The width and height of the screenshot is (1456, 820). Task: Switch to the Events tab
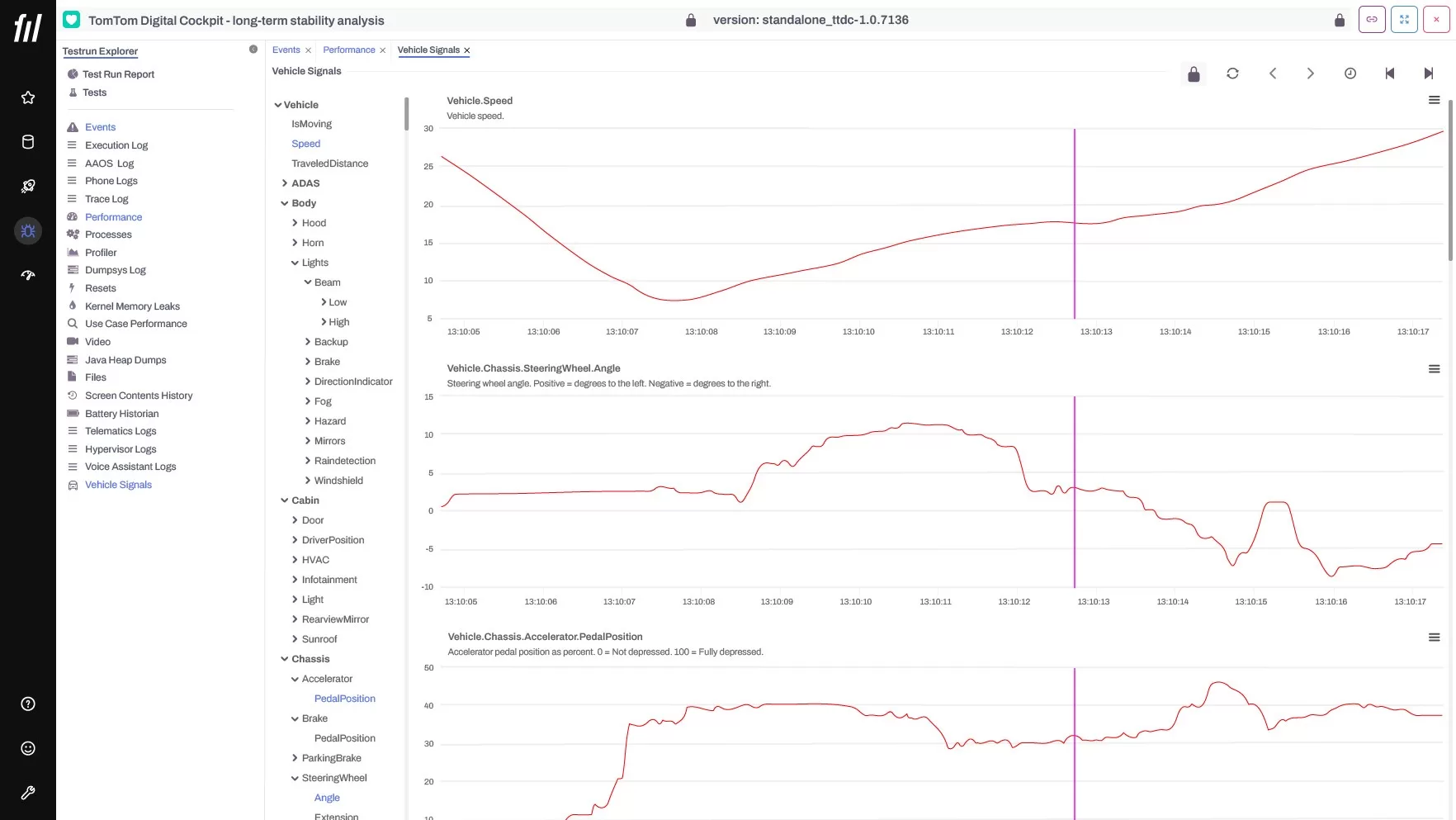286,50
